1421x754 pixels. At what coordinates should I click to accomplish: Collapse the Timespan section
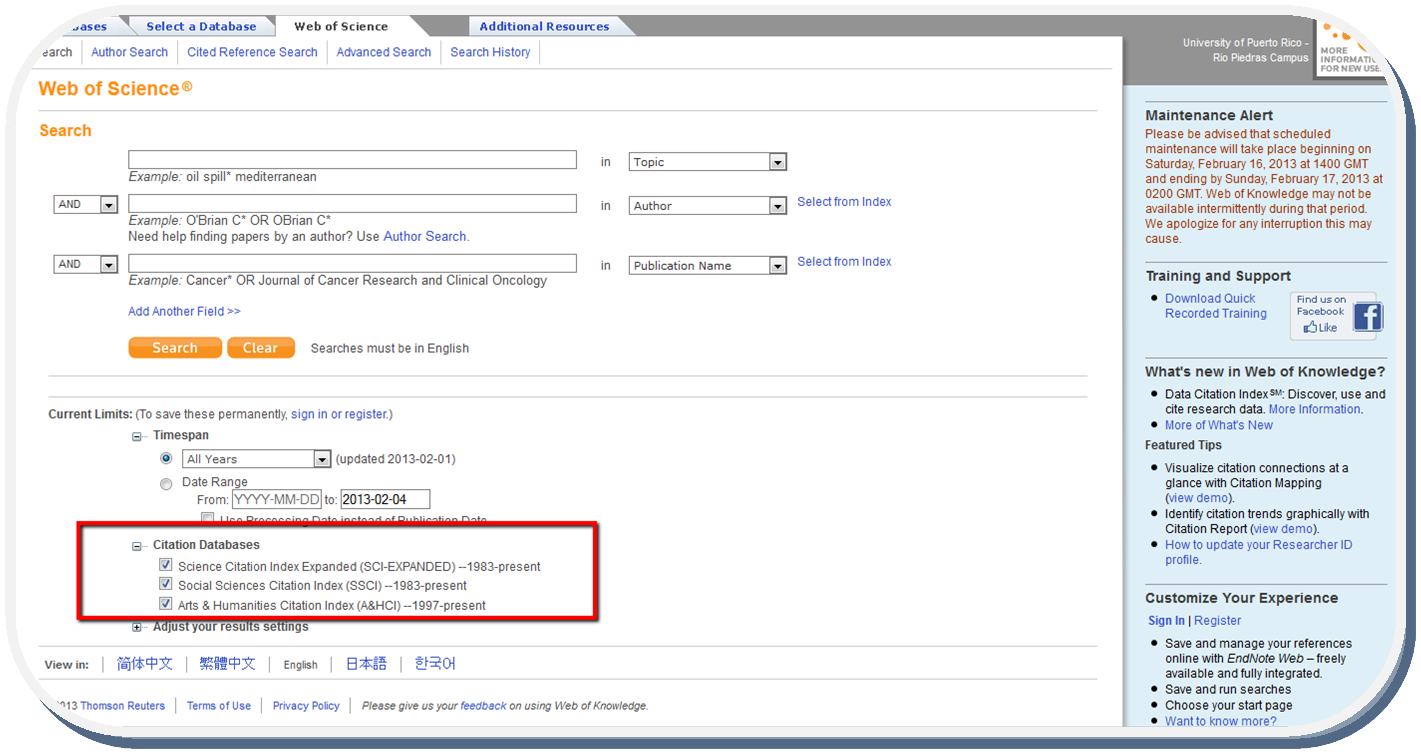137,436
